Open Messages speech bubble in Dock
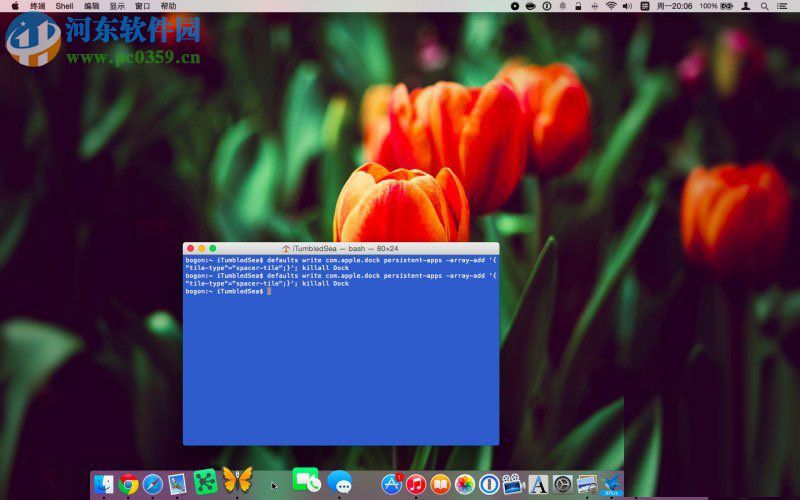This screenshot has width=800, height=500. pos(339,482)
